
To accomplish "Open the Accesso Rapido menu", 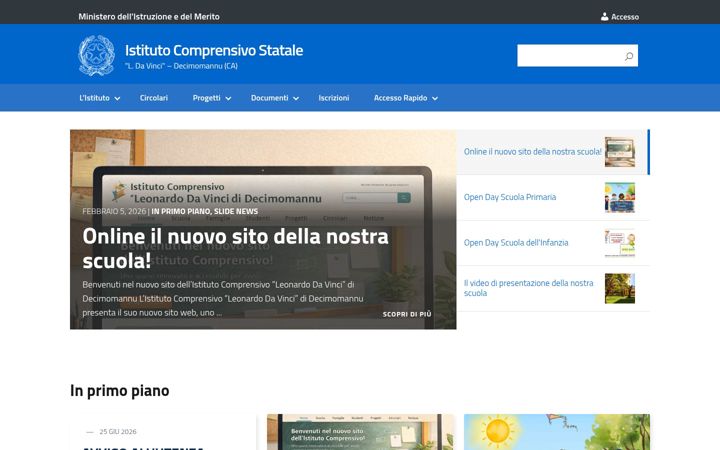I will (x=400, y=98).
